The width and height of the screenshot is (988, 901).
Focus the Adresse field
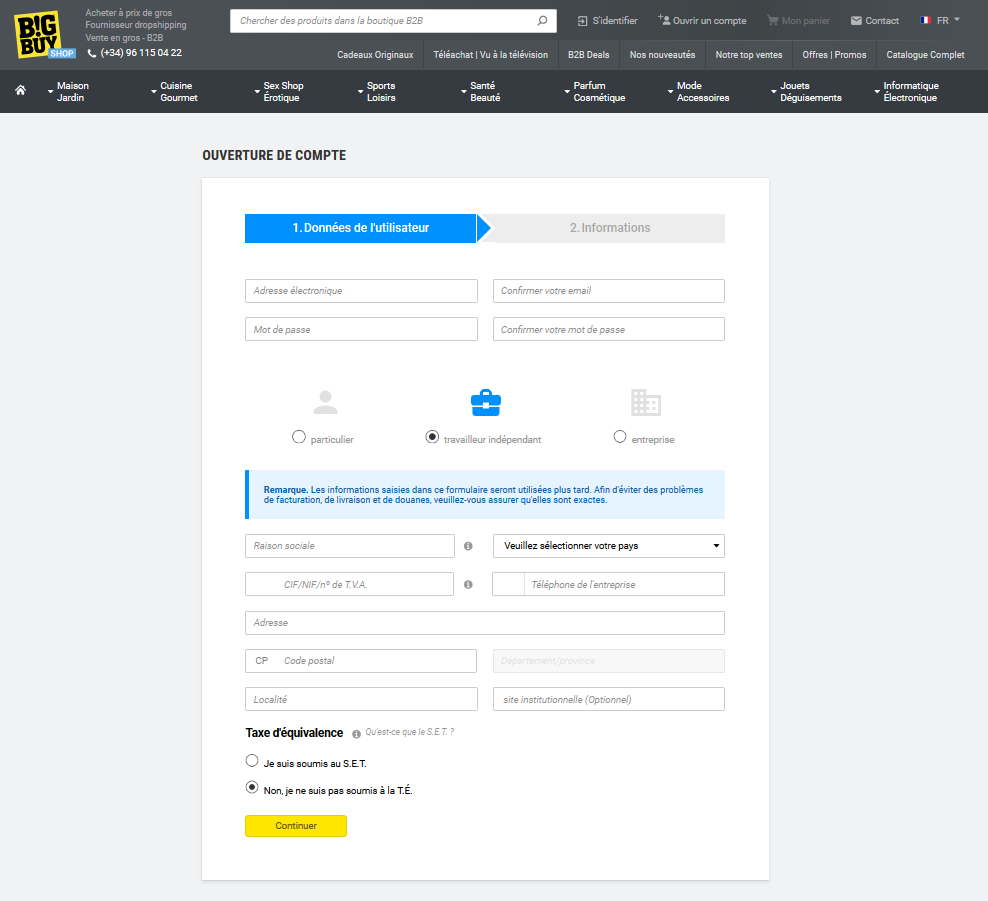pos(485,623)
